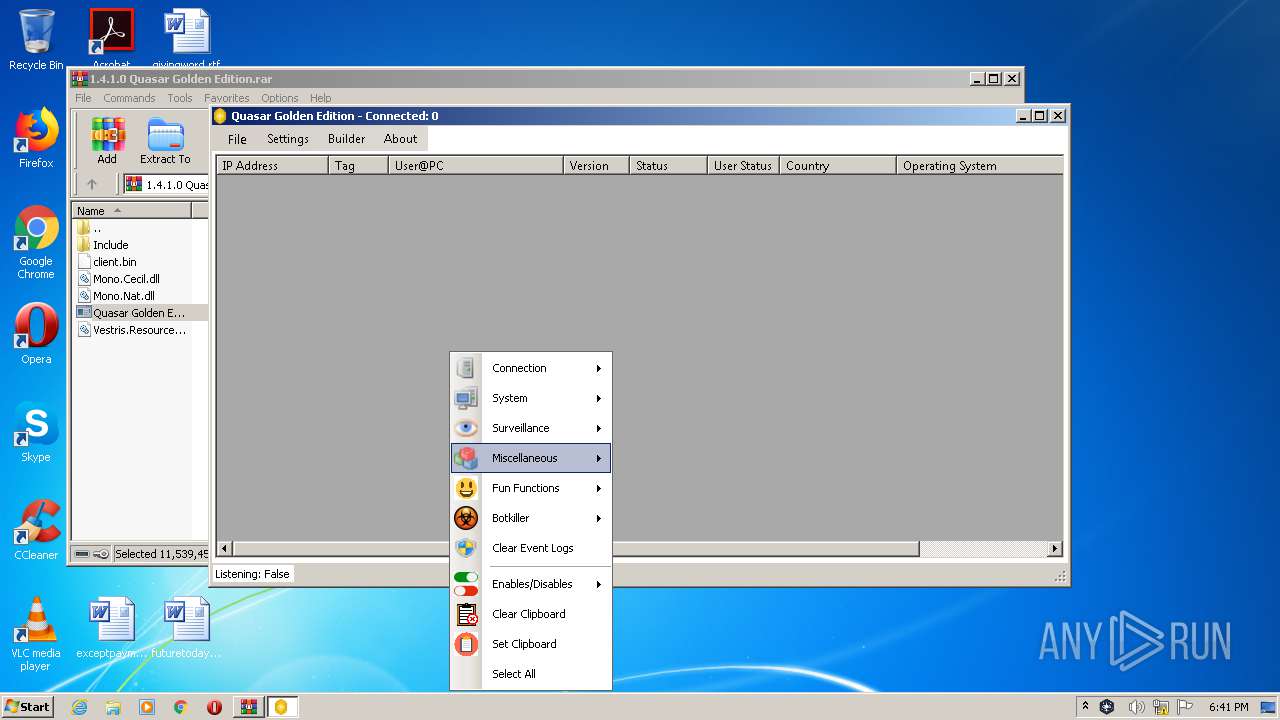1280x720 pixels.
Task: Open Fun Functions submenu entry
Action: pyautogui.click(x=531, y=488)
